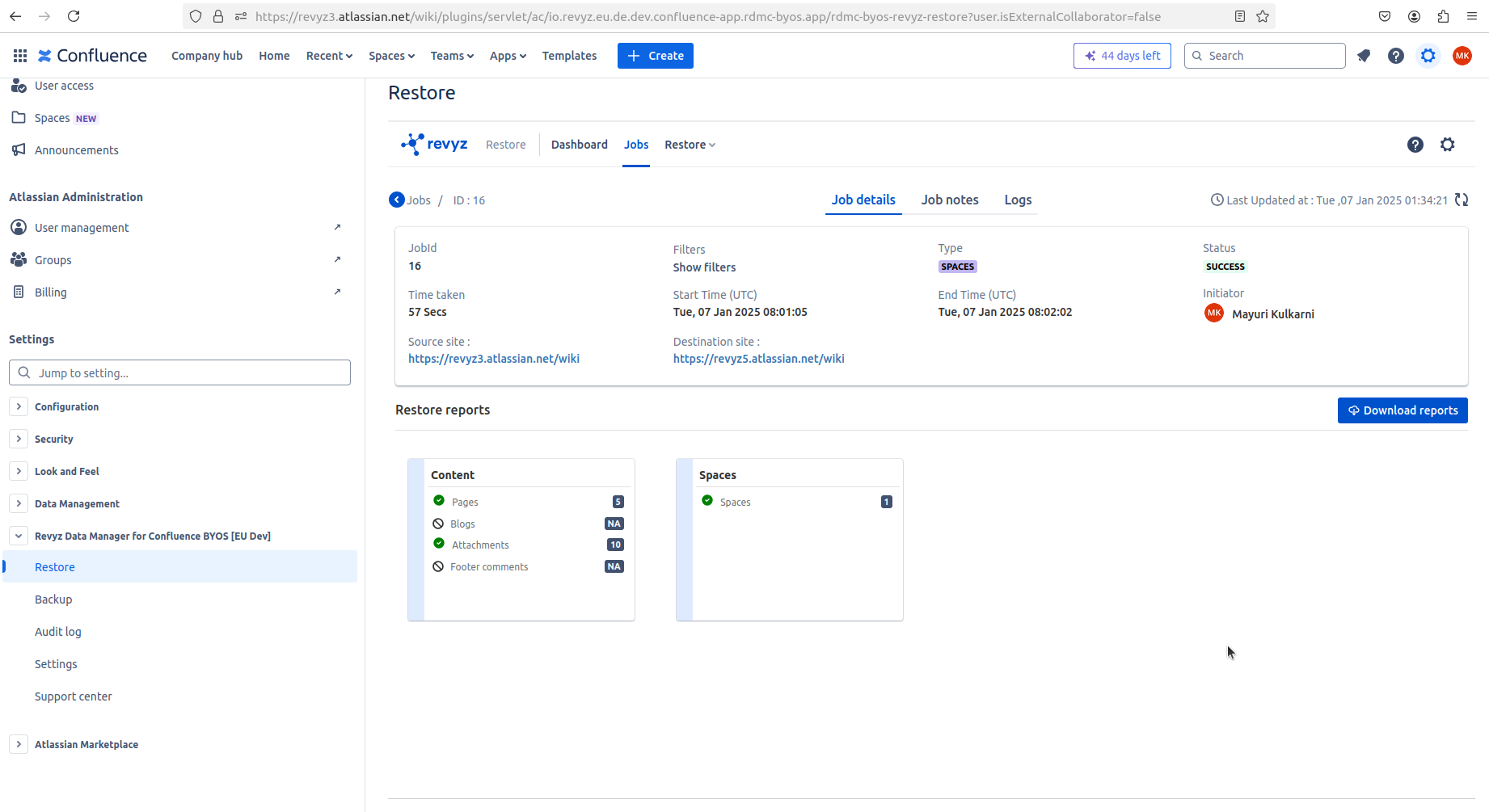Click the browser address bar URL
This screenshot has height=812, width=1489.
708,16
